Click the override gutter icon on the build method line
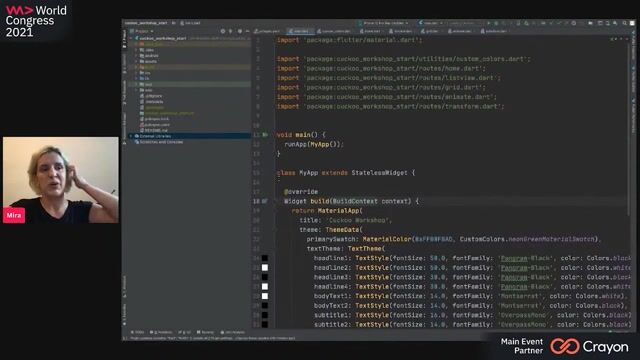 (265, 201)
